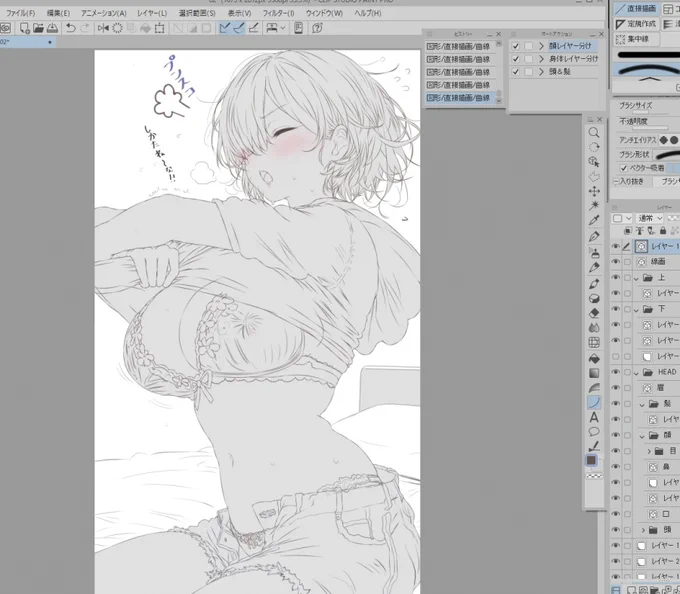The width and height of the screenshot is (680, 594).
Task: Select the Blend droplets tool
Action: [594, 328]
